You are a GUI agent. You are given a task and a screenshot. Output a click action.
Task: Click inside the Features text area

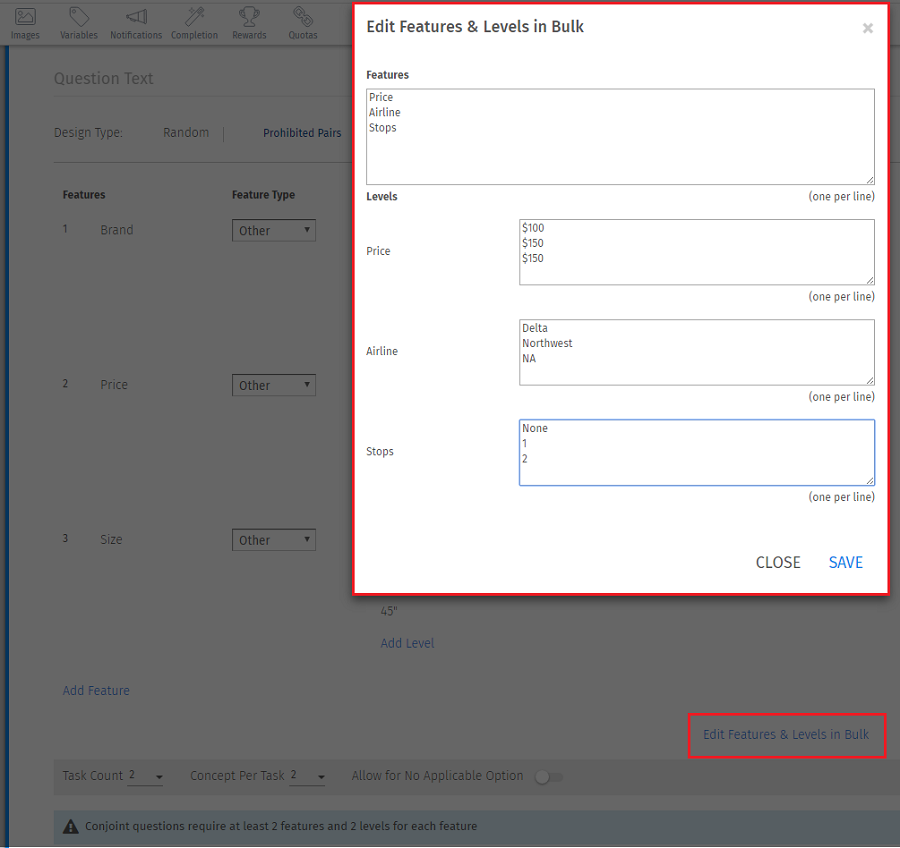click(x=620, y=136)
